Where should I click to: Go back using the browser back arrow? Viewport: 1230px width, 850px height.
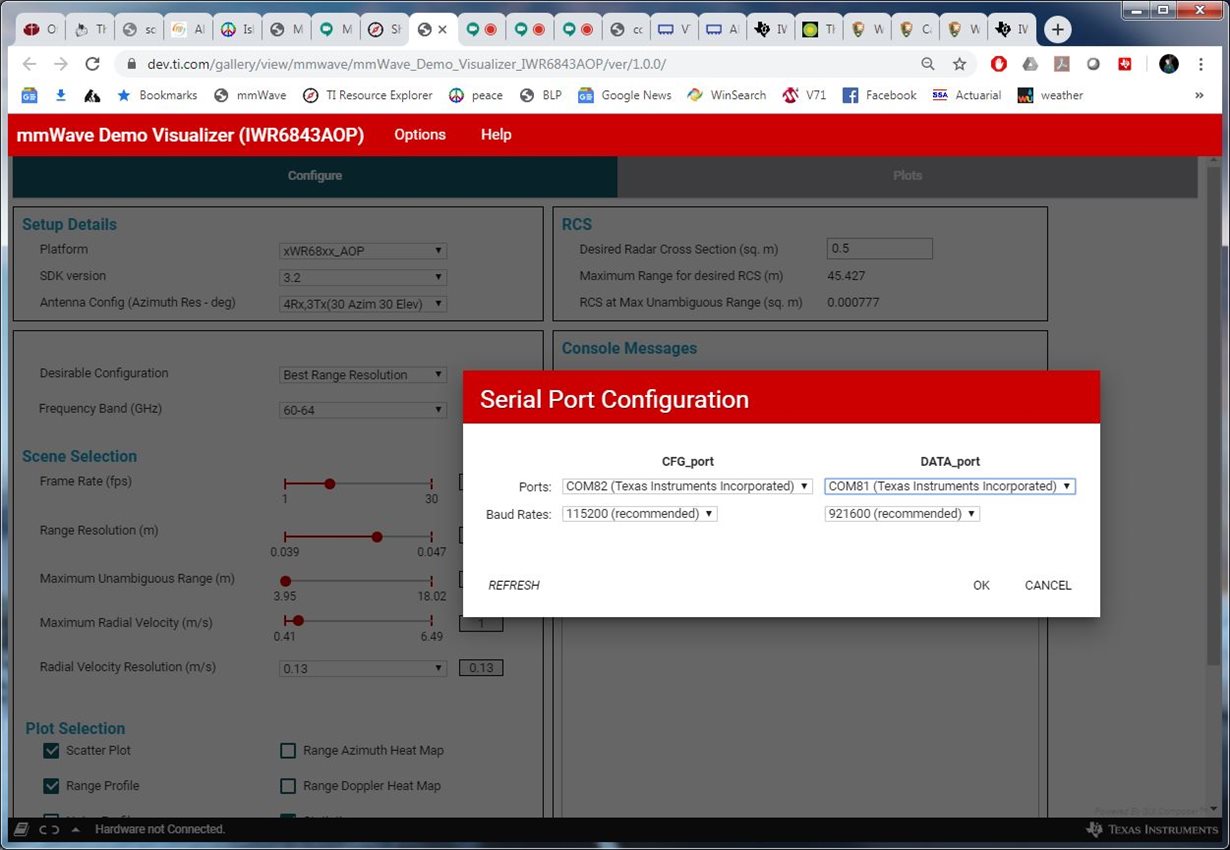[x=29, y=64]
